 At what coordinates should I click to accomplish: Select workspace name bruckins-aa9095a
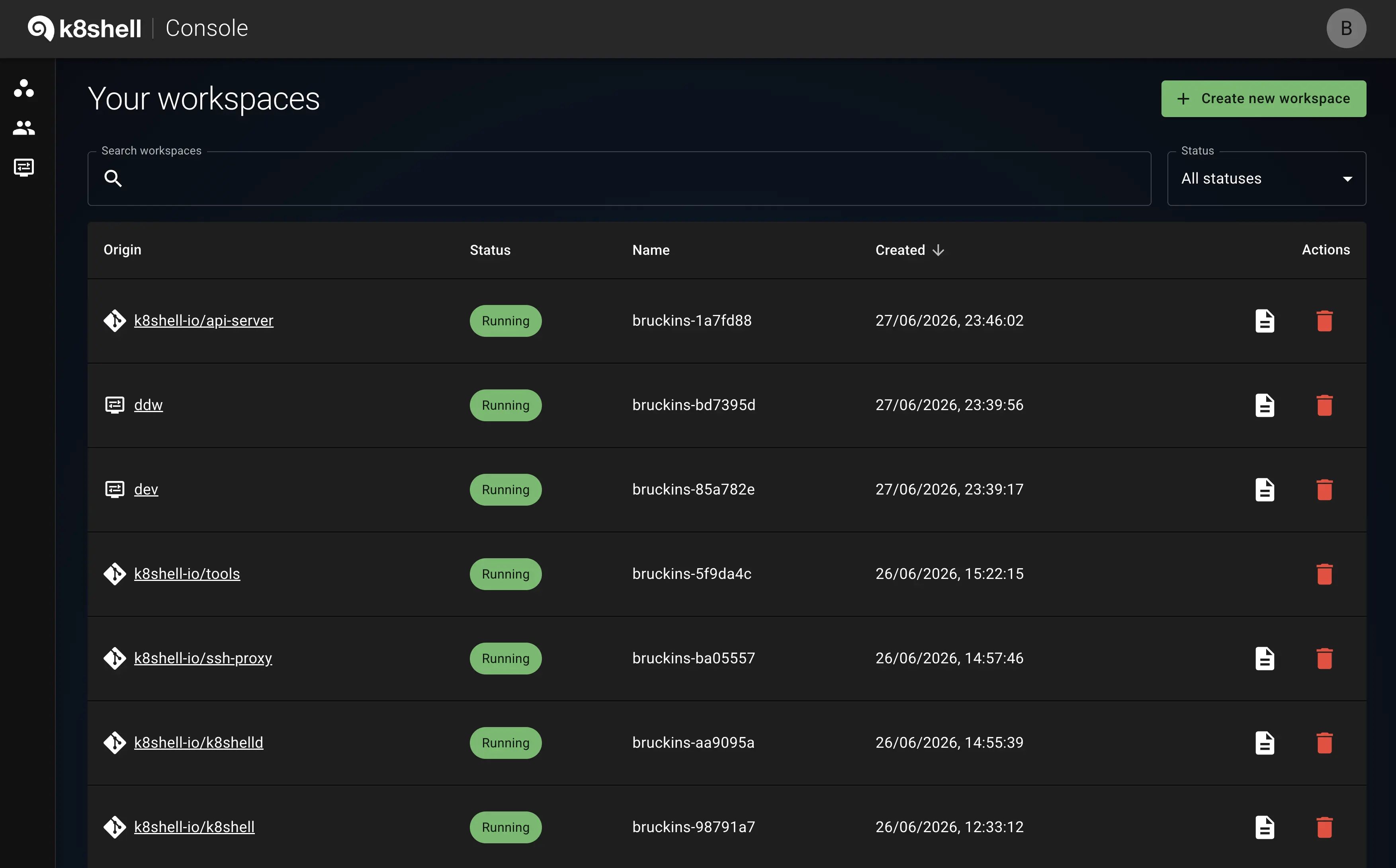pyautogui.click(x=693, y=743)
